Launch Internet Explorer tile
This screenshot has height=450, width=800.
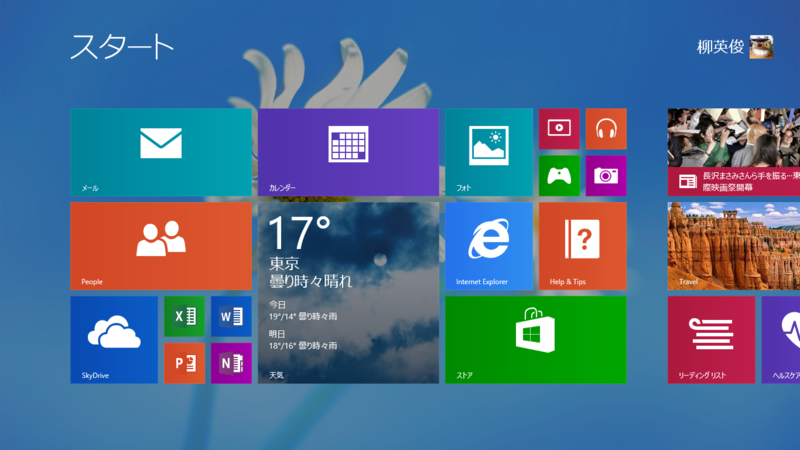[489, 246]
